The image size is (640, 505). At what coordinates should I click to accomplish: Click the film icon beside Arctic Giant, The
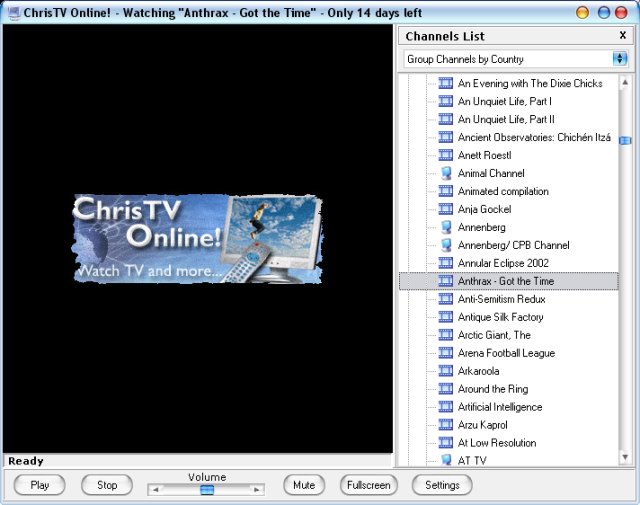coord(445,335)
